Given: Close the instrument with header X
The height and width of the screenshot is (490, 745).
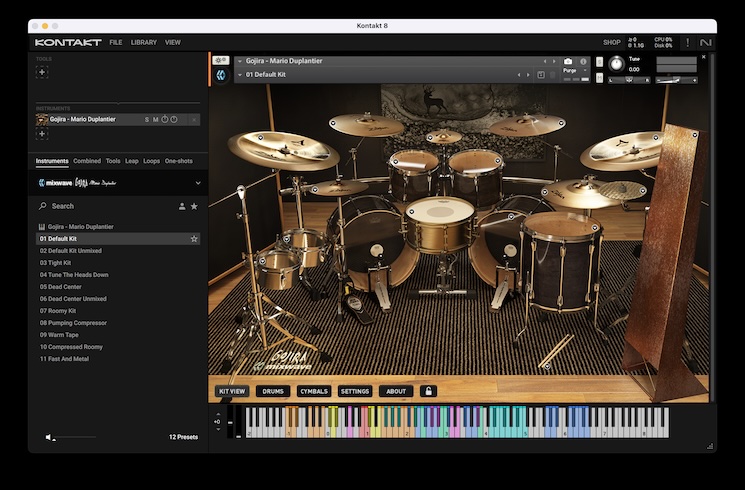Looking at the screenshot, I should tap(704, 57).
